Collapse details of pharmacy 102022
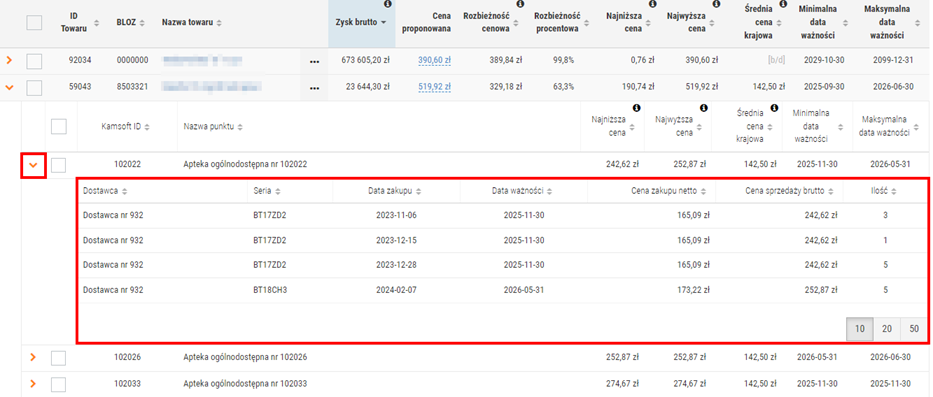Screen dimensions: 933x397 [33, 165]
